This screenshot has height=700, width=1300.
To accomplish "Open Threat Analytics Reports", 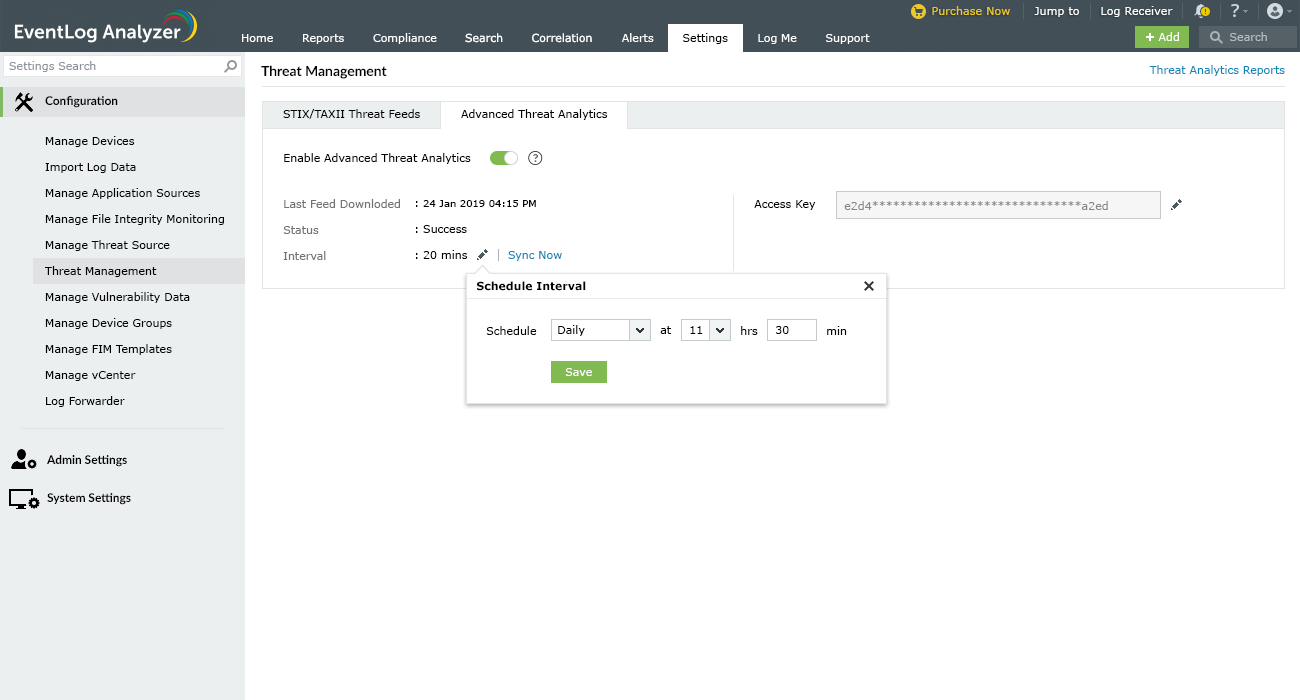I will [1217, 70].
